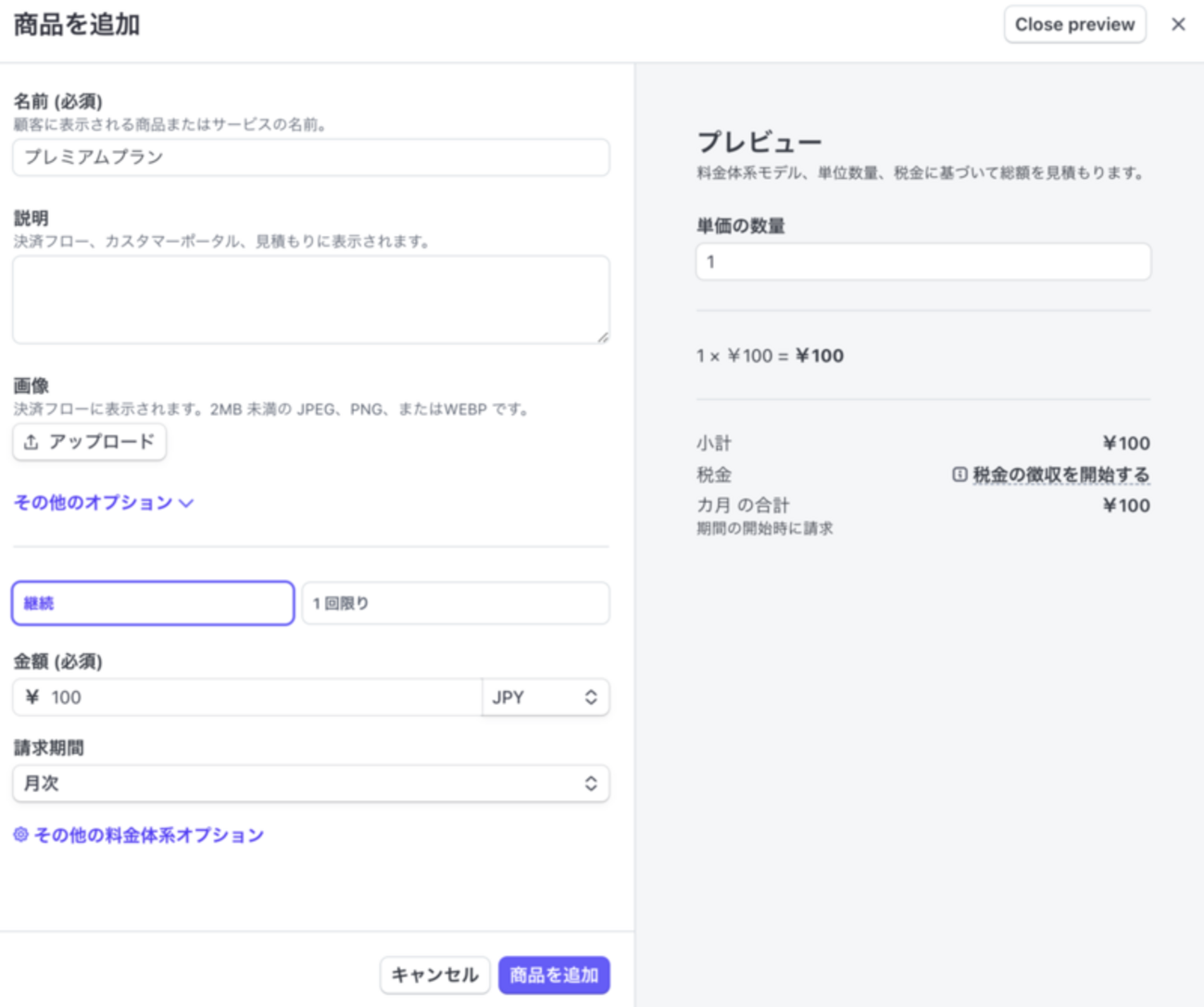Viewport: 1204px width, 1007px height.
Task: Click the upload arrow icon
Action: [31, 442]
